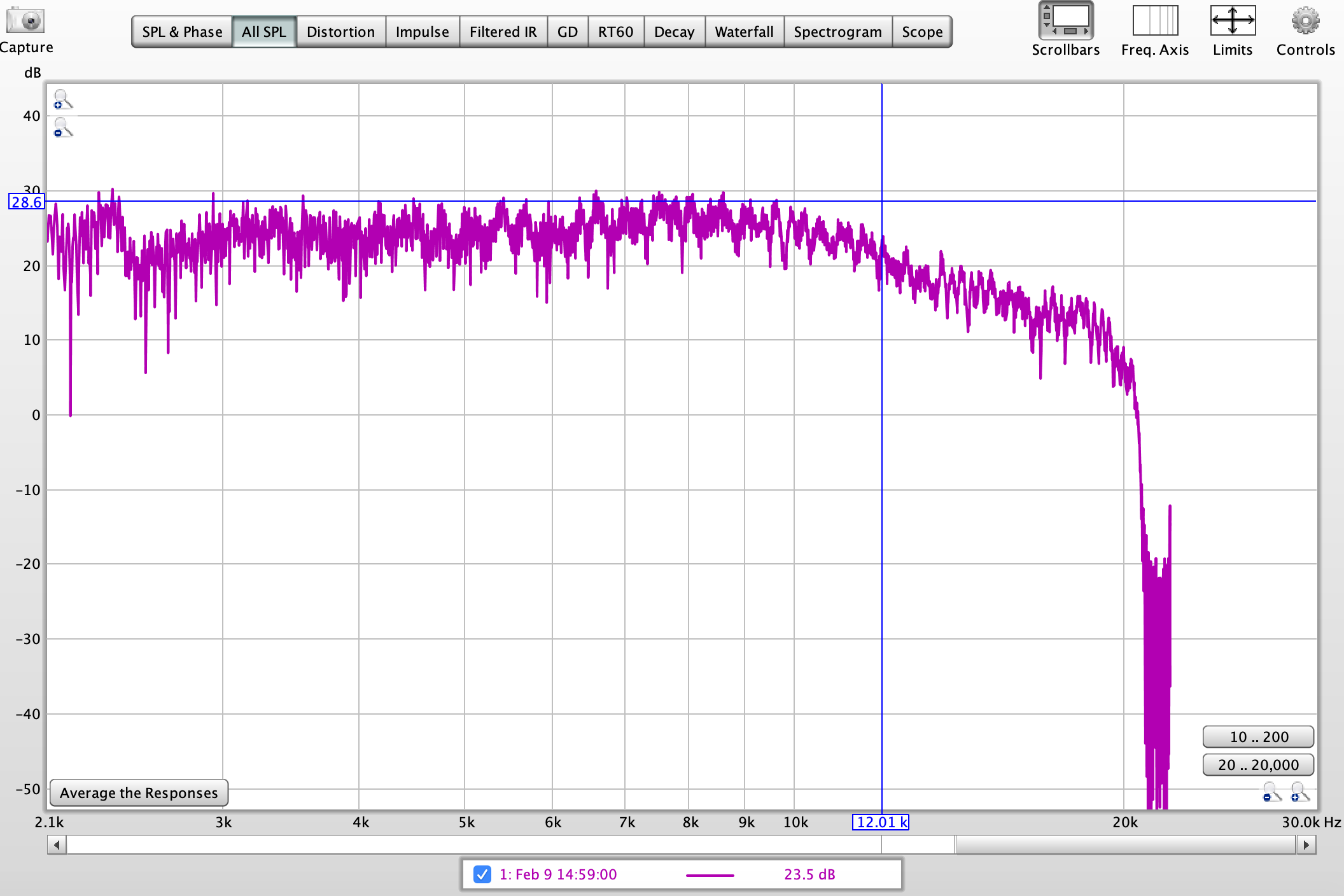Switch to the SPL & Phase tab
This screenshot has height=896, width=1344.
tap(182, 32)
